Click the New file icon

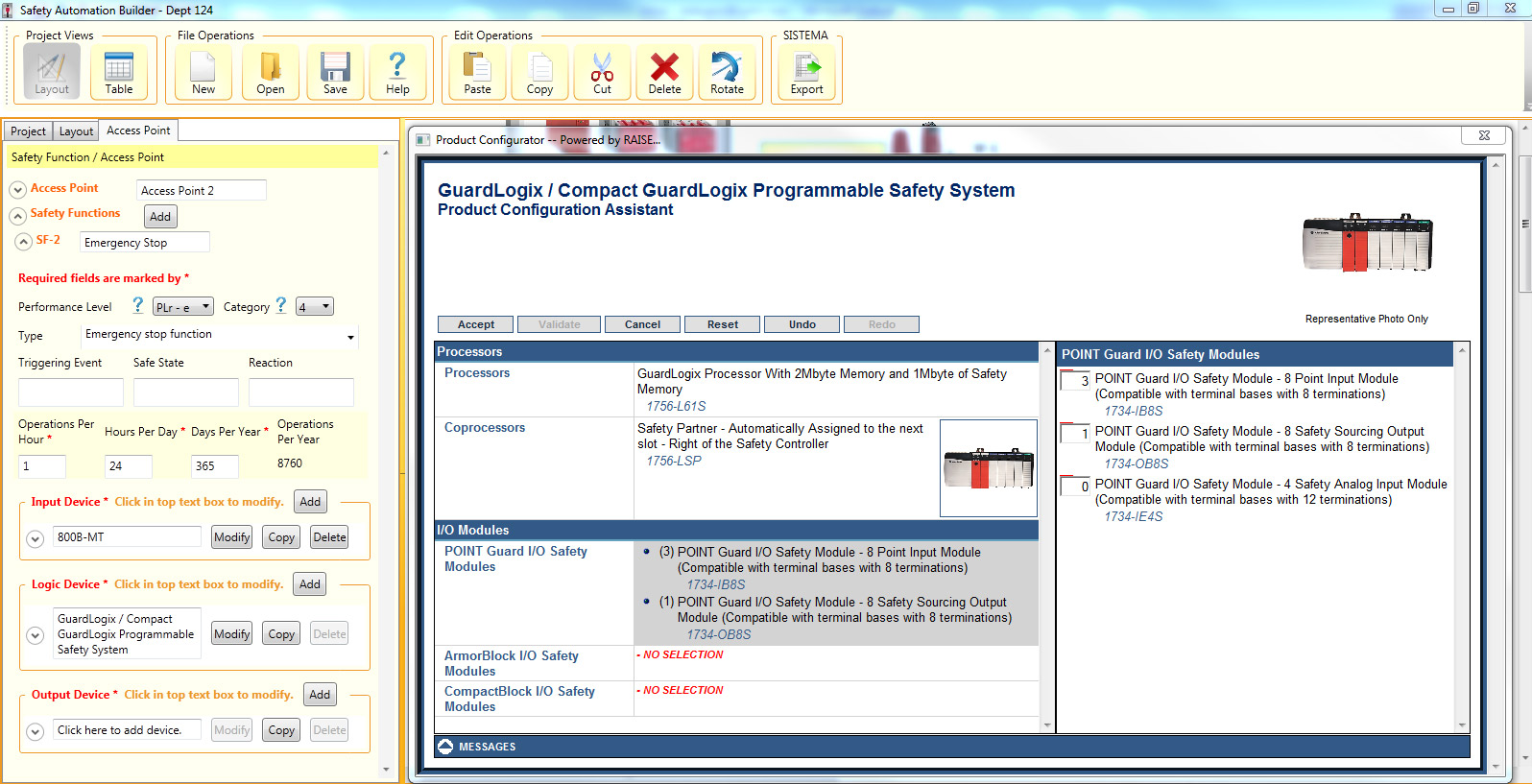coord(203,71)
